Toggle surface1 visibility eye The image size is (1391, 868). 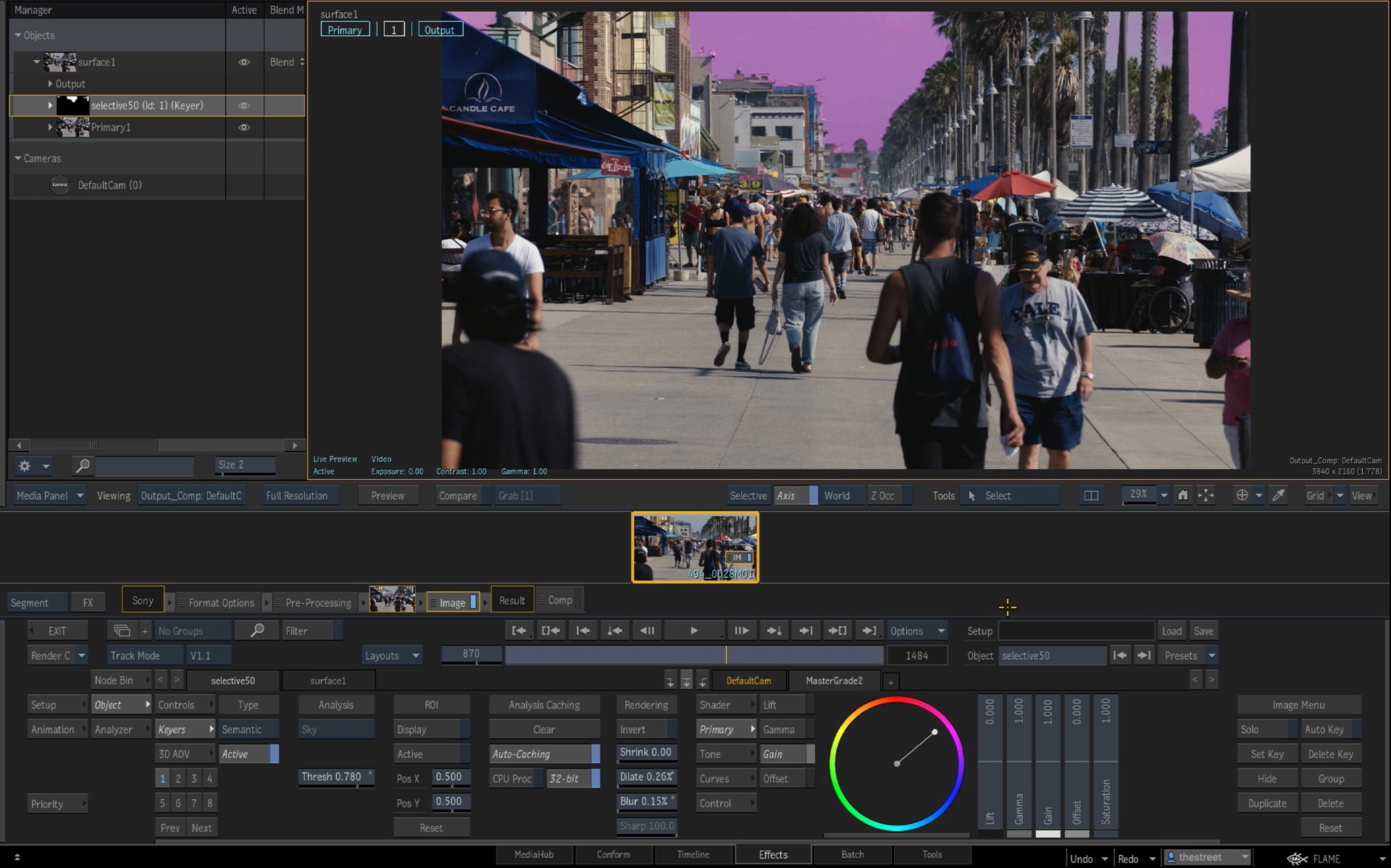pos(244,62)
